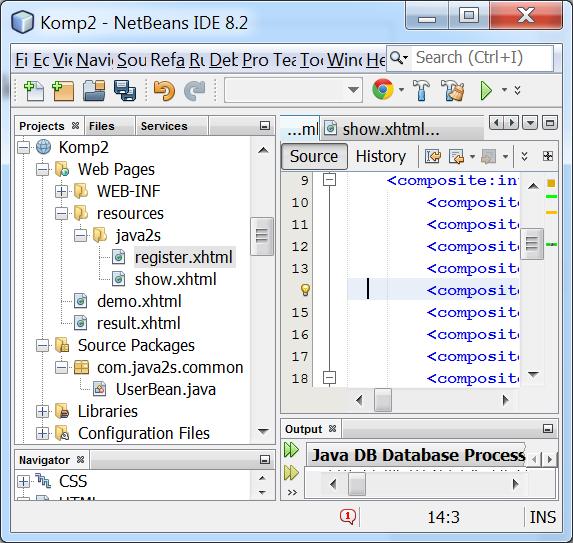Viewport: 573px width, 543px height.
Task: Expand the CSS node in Navigator
Action: 23,482
